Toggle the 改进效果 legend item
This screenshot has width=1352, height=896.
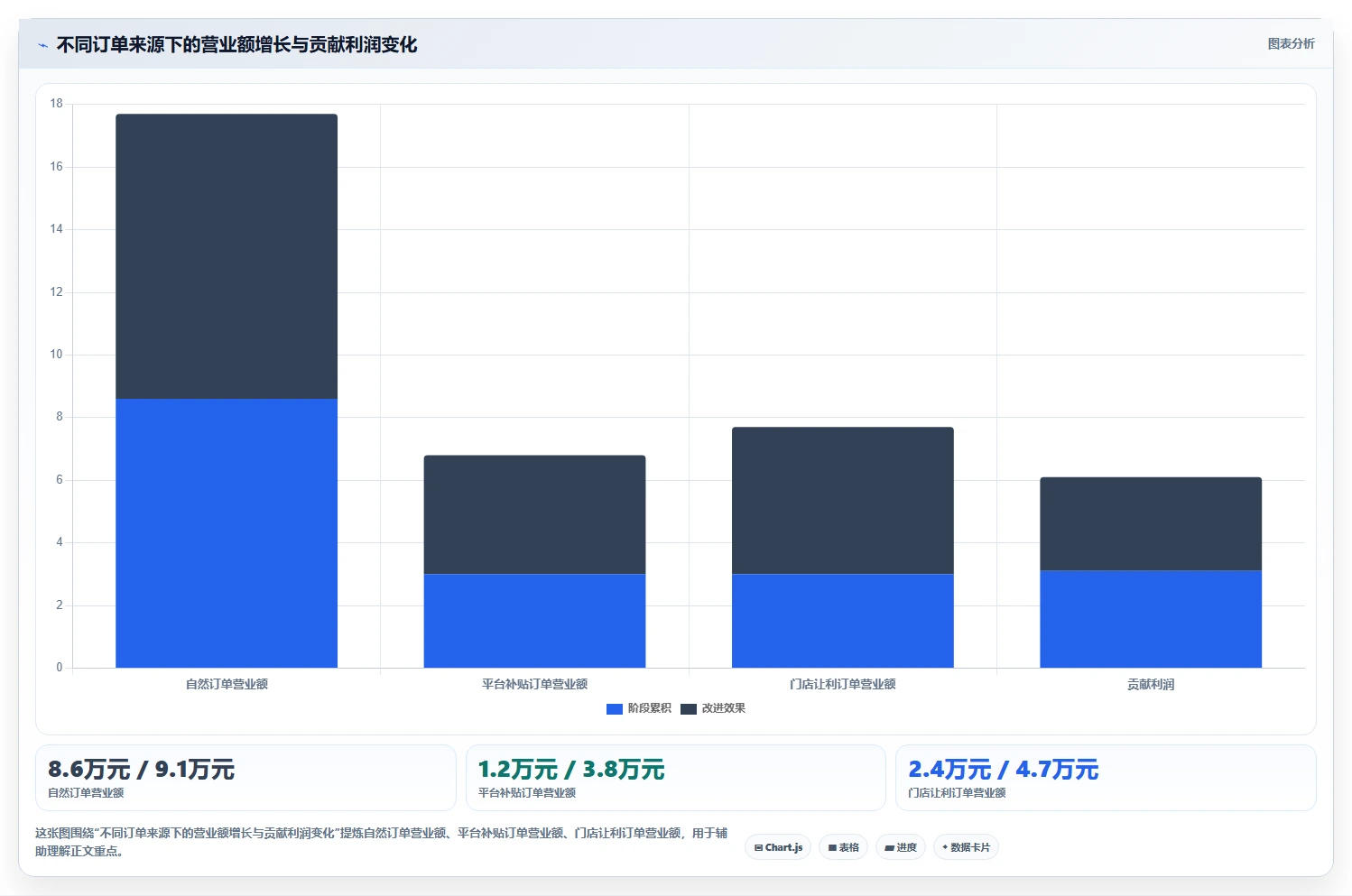(x=713, y=708)
